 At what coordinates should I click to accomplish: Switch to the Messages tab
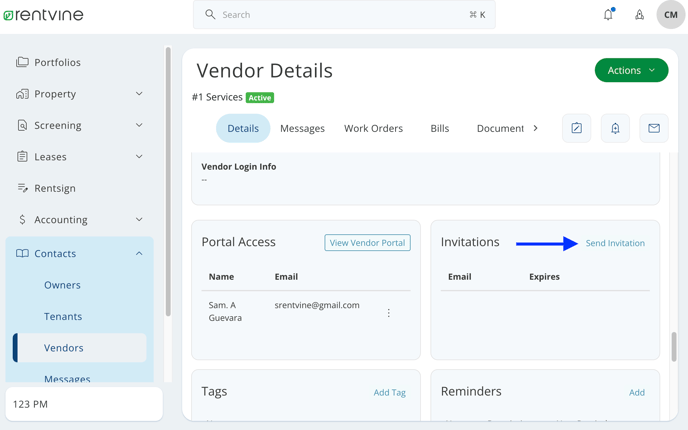click(x=302, y=128)
